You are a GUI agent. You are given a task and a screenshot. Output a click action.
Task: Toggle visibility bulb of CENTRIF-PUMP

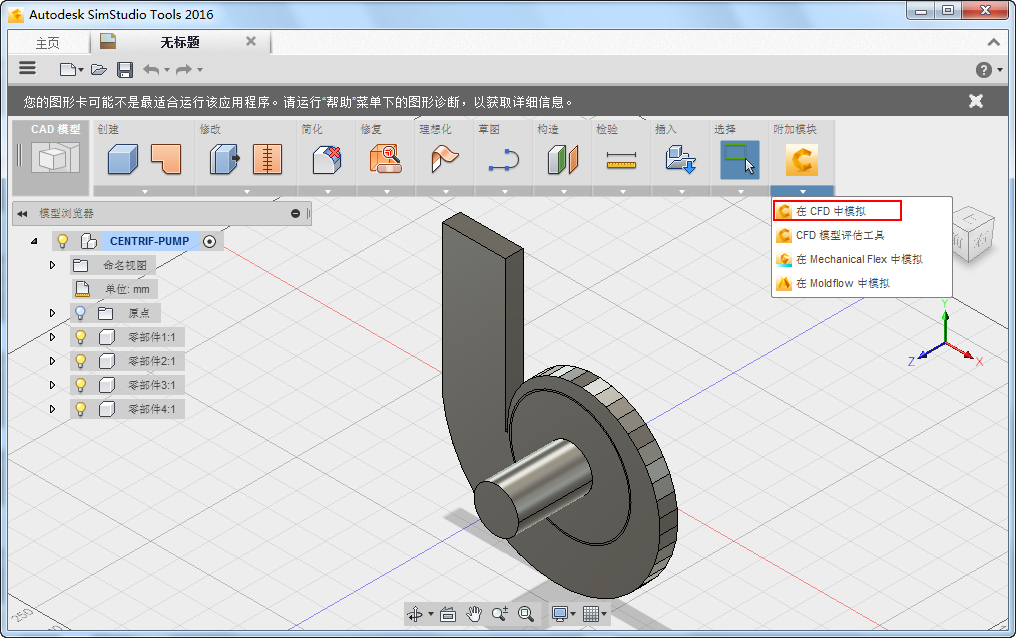coord(62,241)
